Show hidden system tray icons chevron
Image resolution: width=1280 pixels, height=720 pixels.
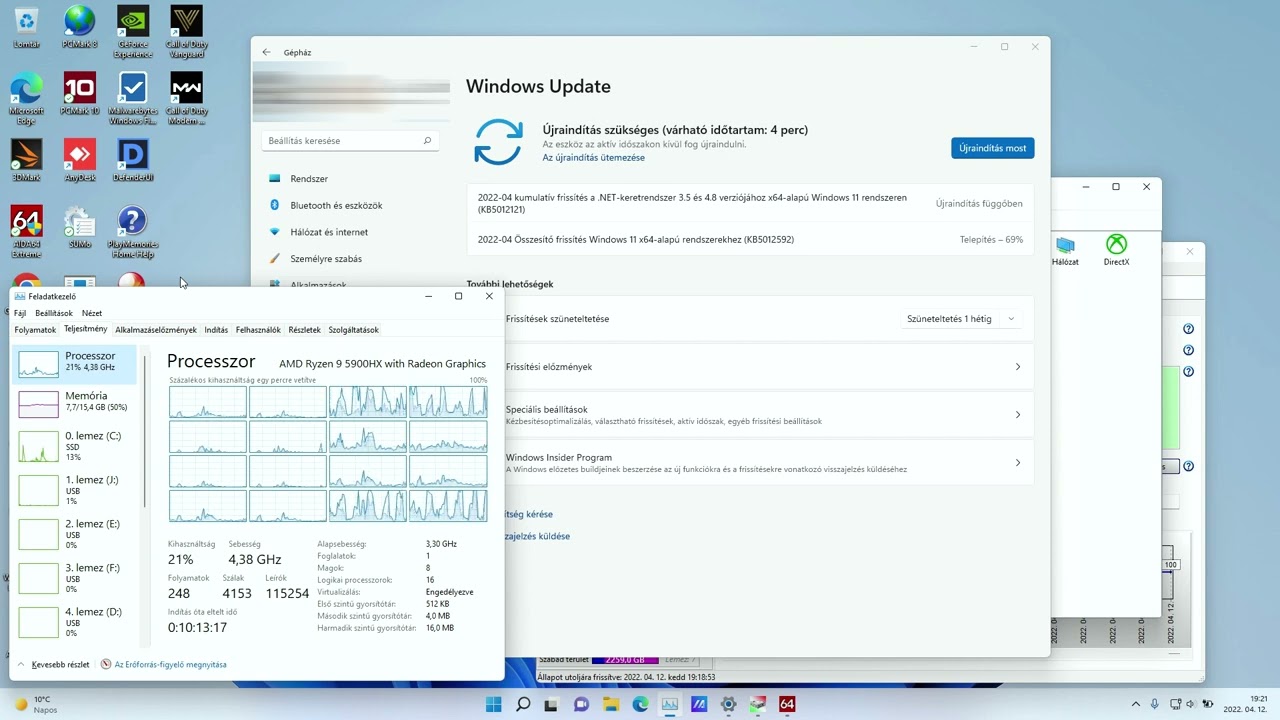point(1136,704)
